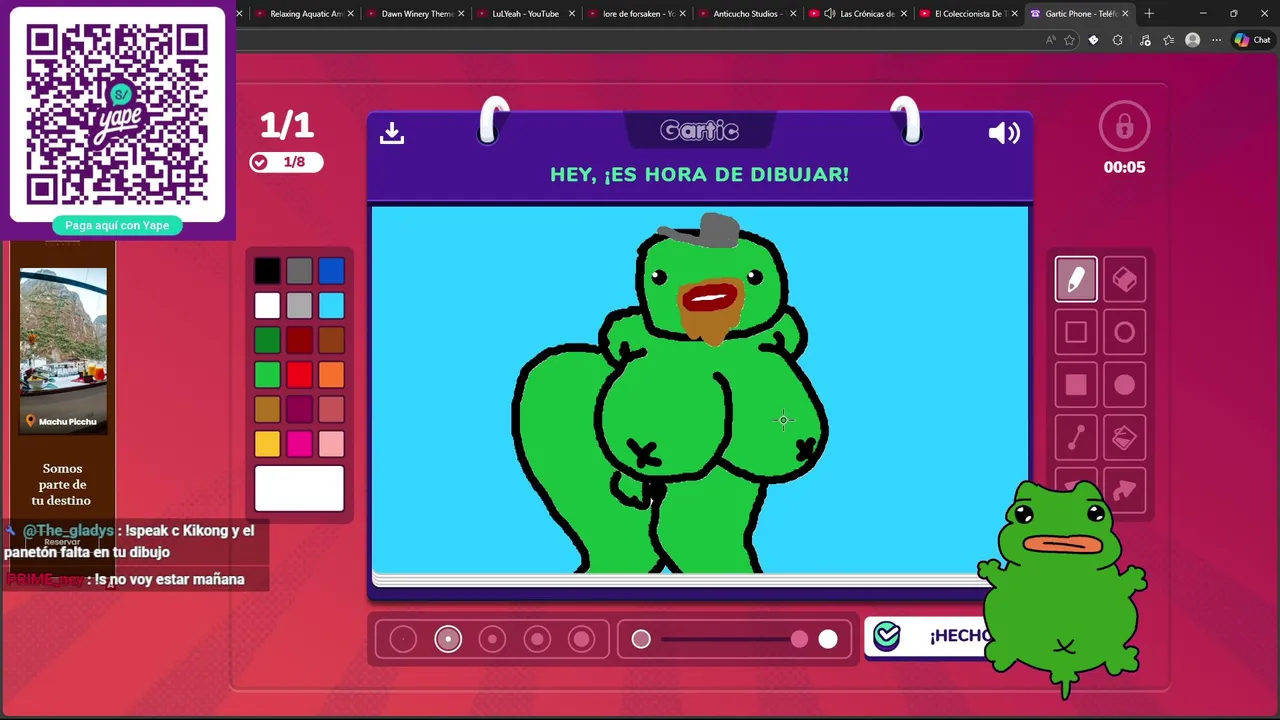Choose the second brush size
Screen dimensions: 1280x720
(448, 639)
